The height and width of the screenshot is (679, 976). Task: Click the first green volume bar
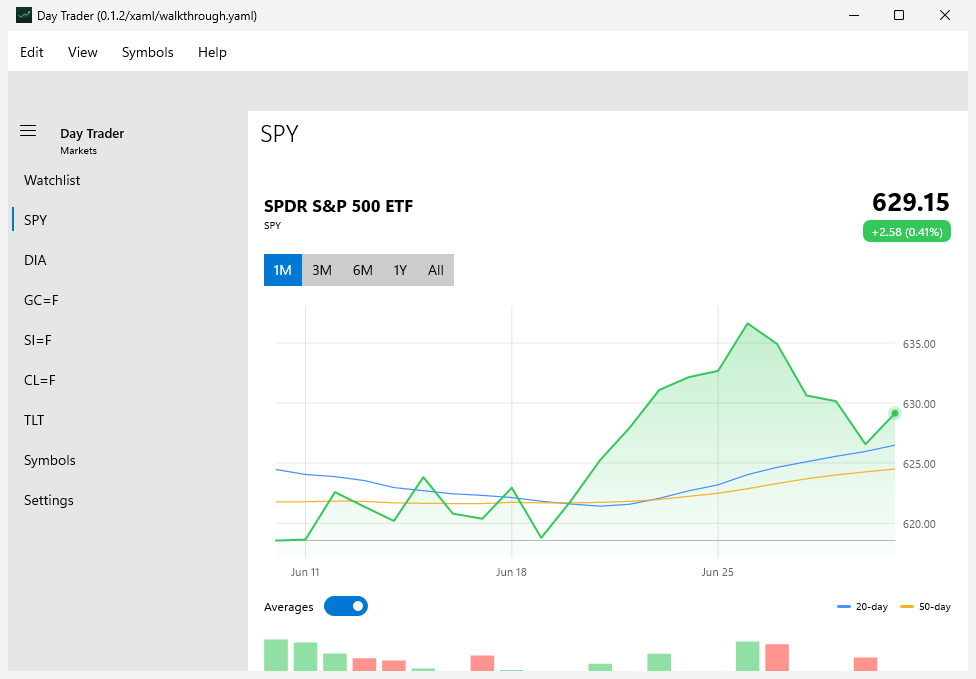click(x=276, y=655)
